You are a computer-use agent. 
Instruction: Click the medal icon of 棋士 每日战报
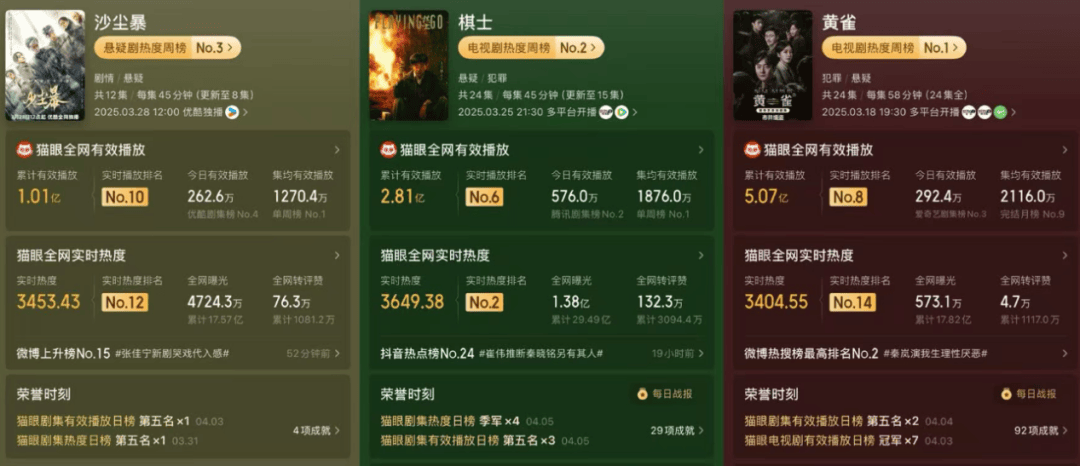coord(642,394)
